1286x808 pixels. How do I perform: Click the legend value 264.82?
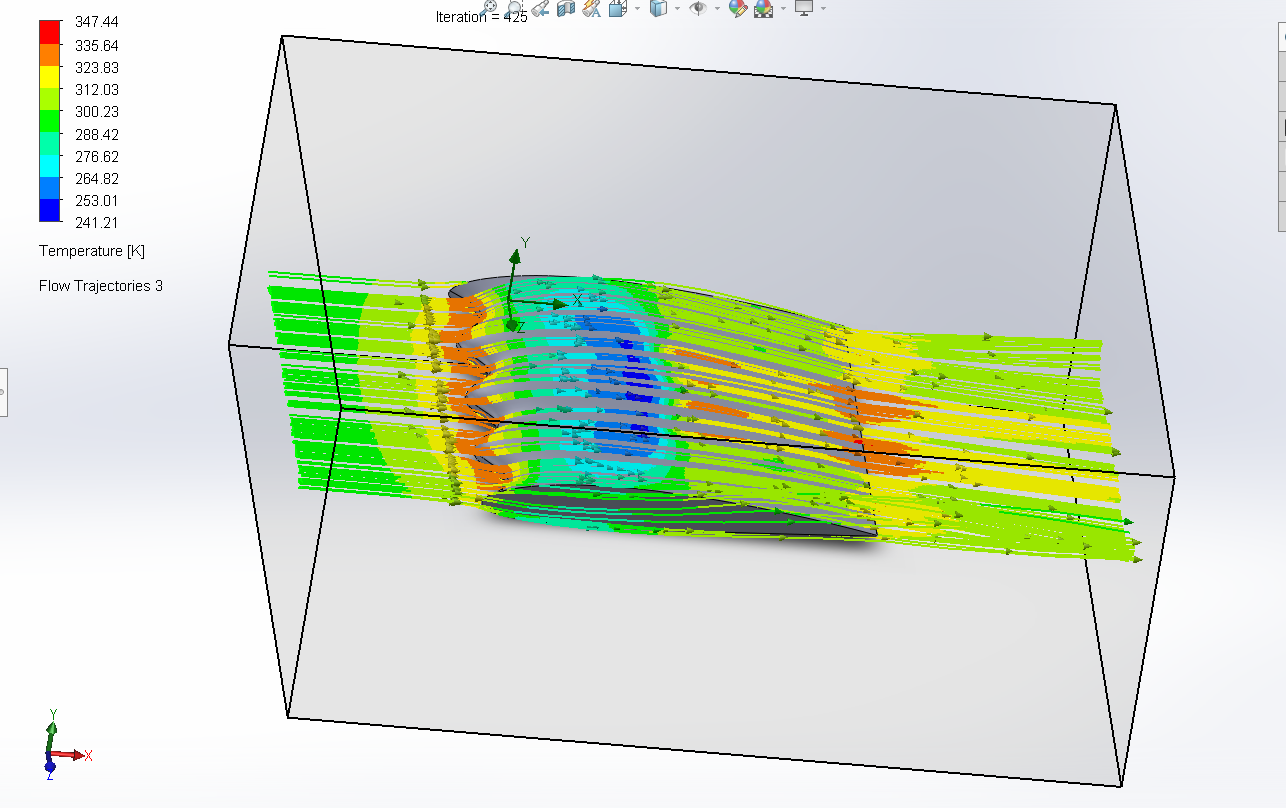tap(97, 179)
